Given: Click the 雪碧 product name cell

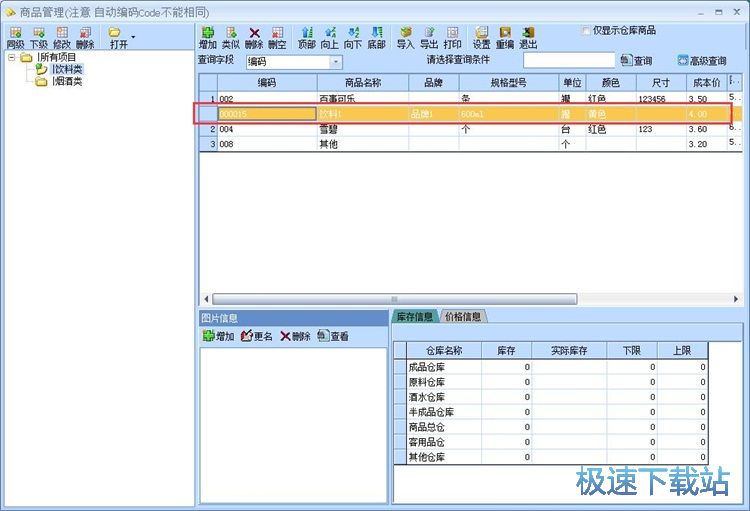Looking at the screenshot, I should click(363, 129).
